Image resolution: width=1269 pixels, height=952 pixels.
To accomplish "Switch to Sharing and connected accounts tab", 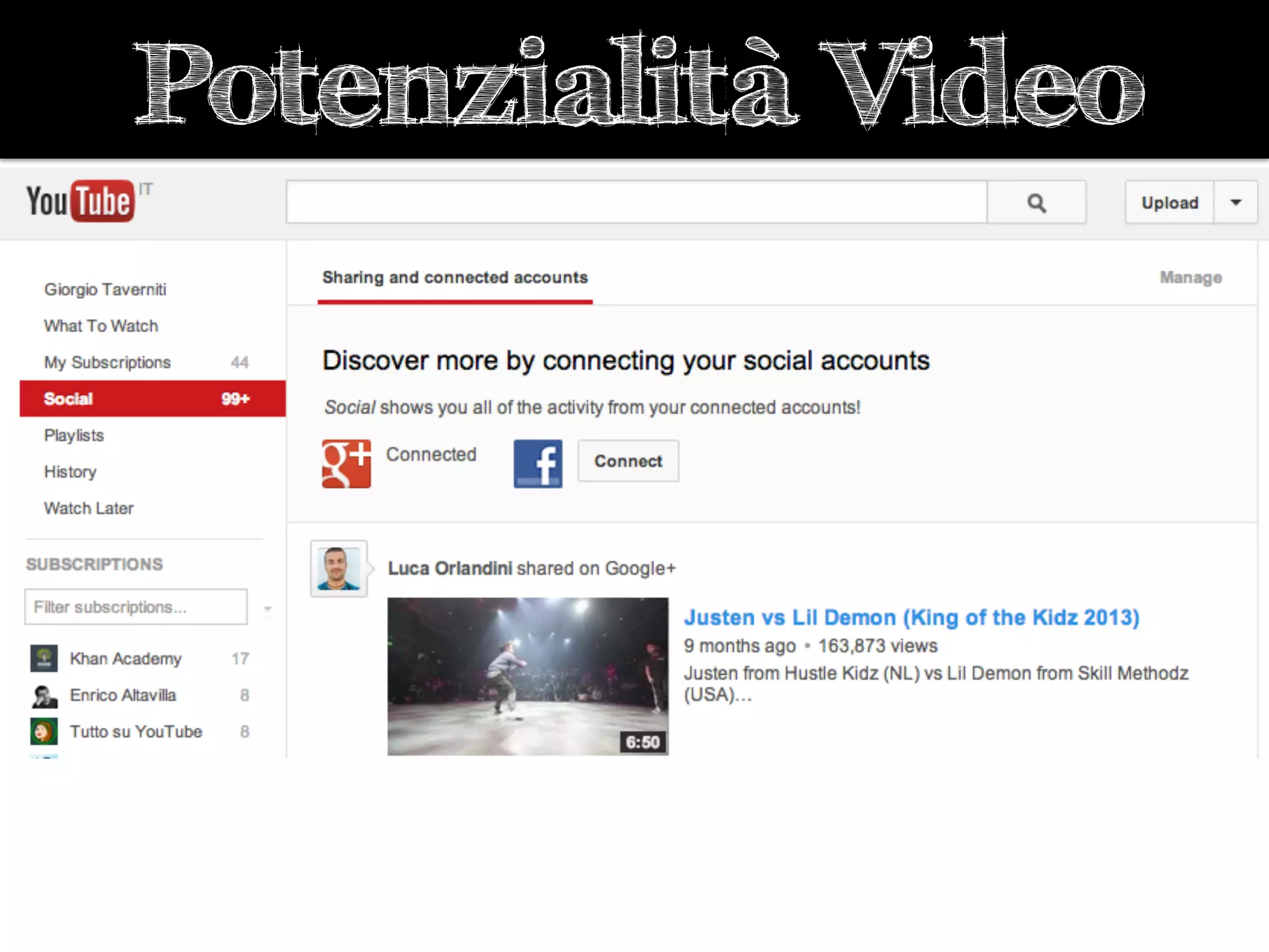I will [455, 277].
